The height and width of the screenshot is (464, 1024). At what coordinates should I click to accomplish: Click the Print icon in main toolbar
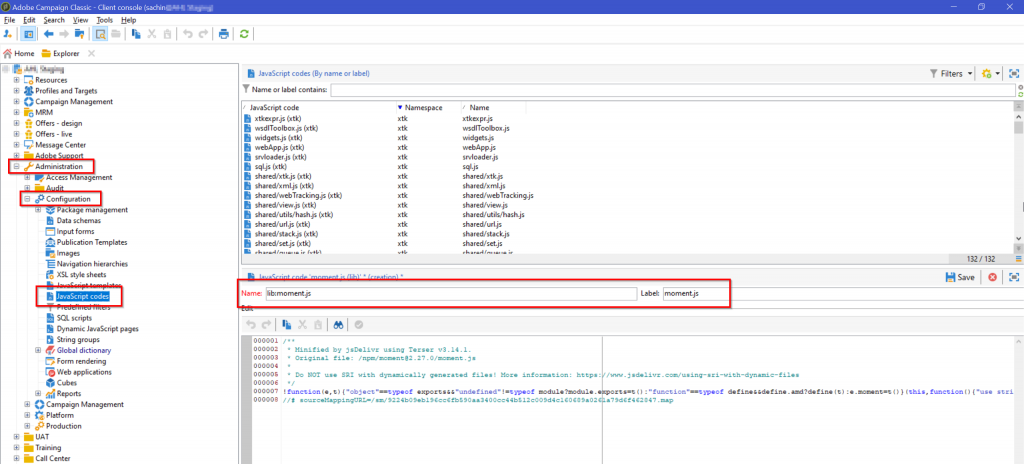tap(224, 34)
